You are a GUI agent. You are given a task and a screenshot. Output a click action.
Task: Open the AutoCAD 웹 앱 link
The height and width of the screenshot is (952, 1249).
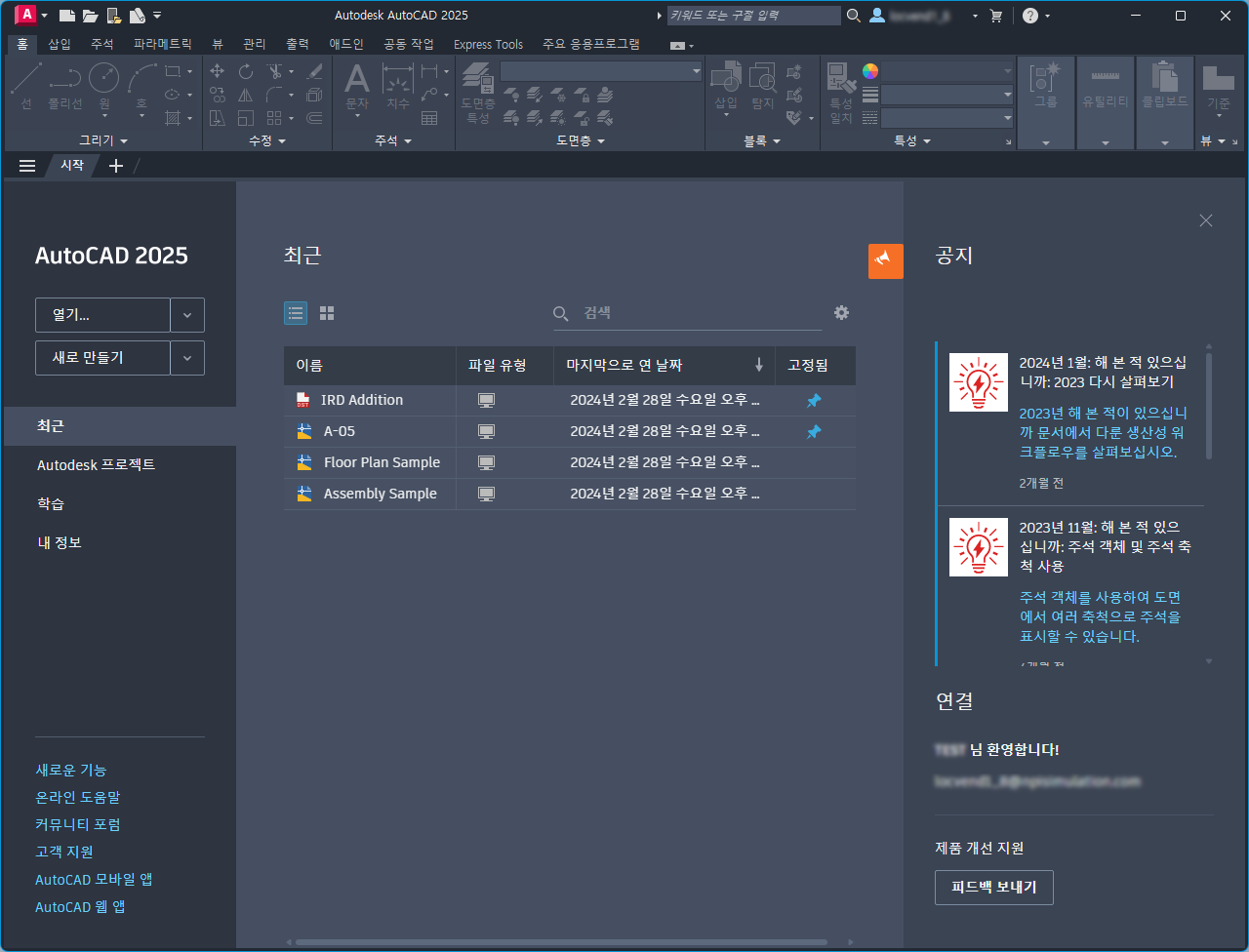[80, 907]
